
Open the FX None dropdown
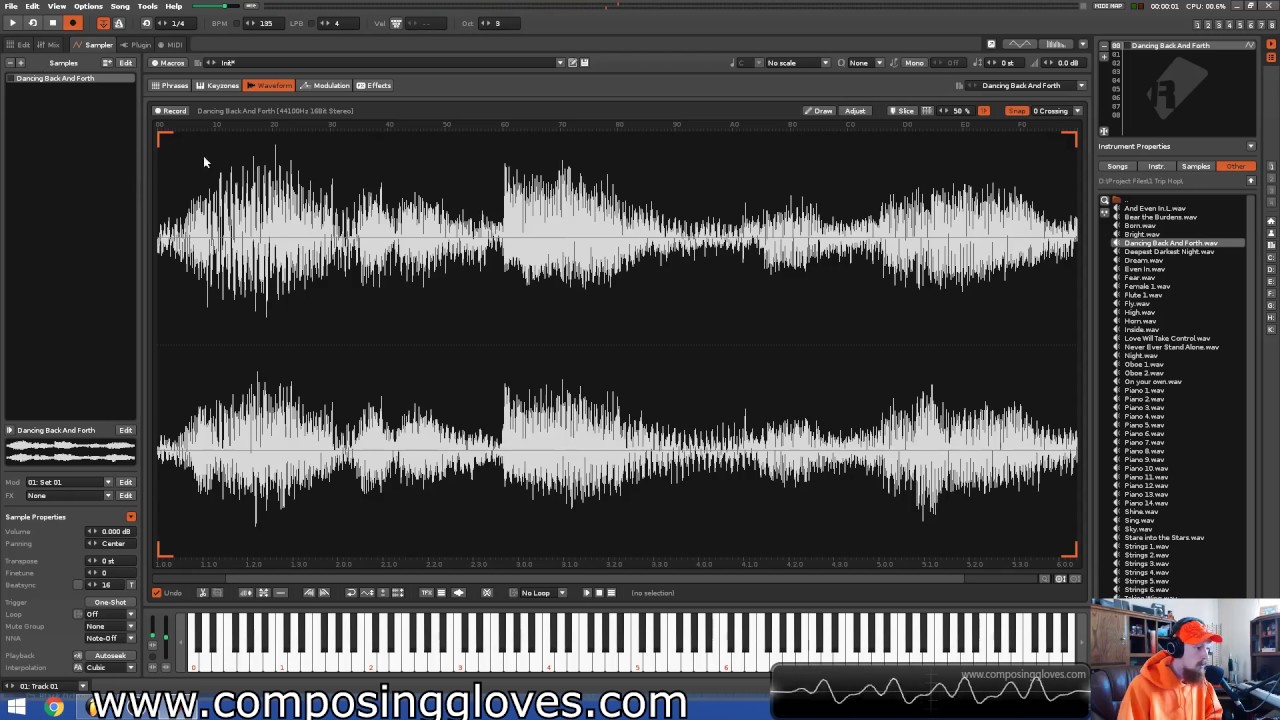tap(69, 495)
